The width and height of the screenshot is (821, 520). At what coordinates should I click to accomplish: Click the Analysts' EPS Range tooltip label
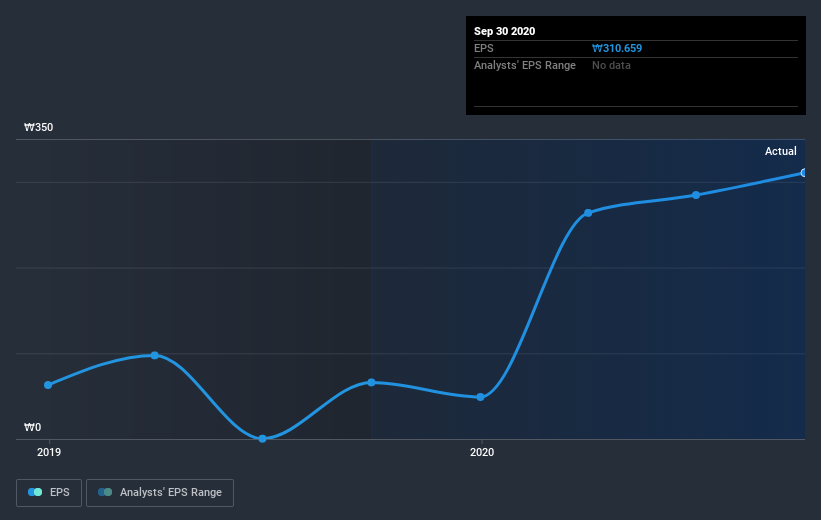click(x=525, y=65)
